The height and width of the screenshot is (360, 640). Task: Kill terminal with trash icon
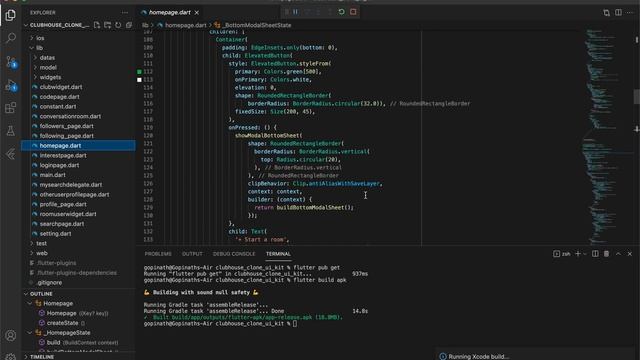click(x=607, y=254)
